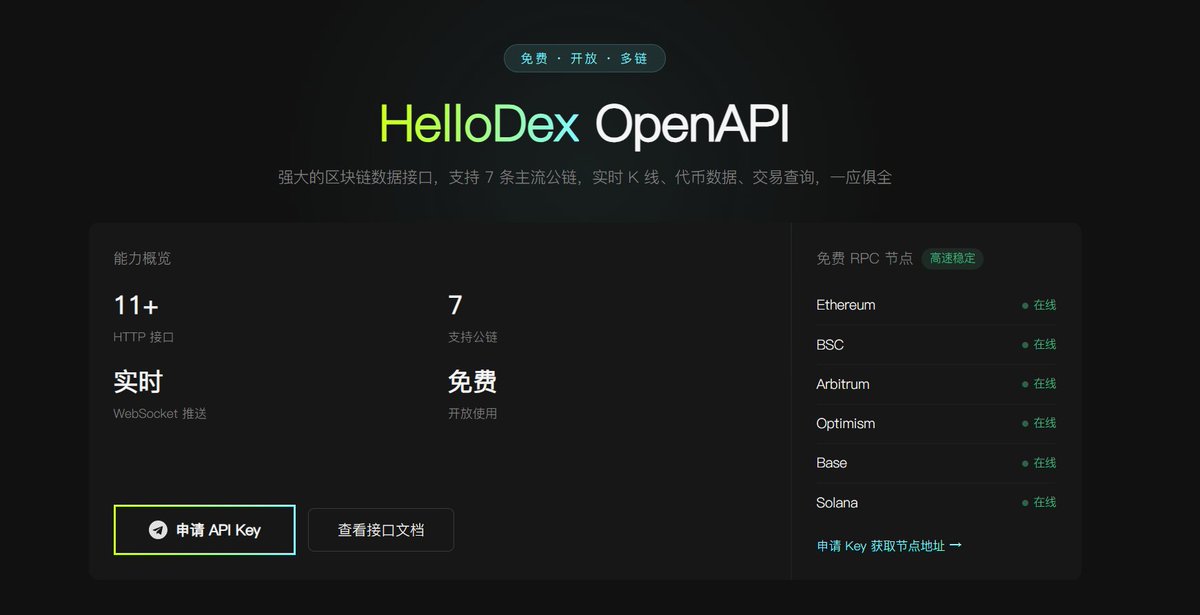The height and width of the screenshot is (615, 1200).
Task: Click the 实时 WebSocket 推送 stat
Action: [x=160, y=394]
